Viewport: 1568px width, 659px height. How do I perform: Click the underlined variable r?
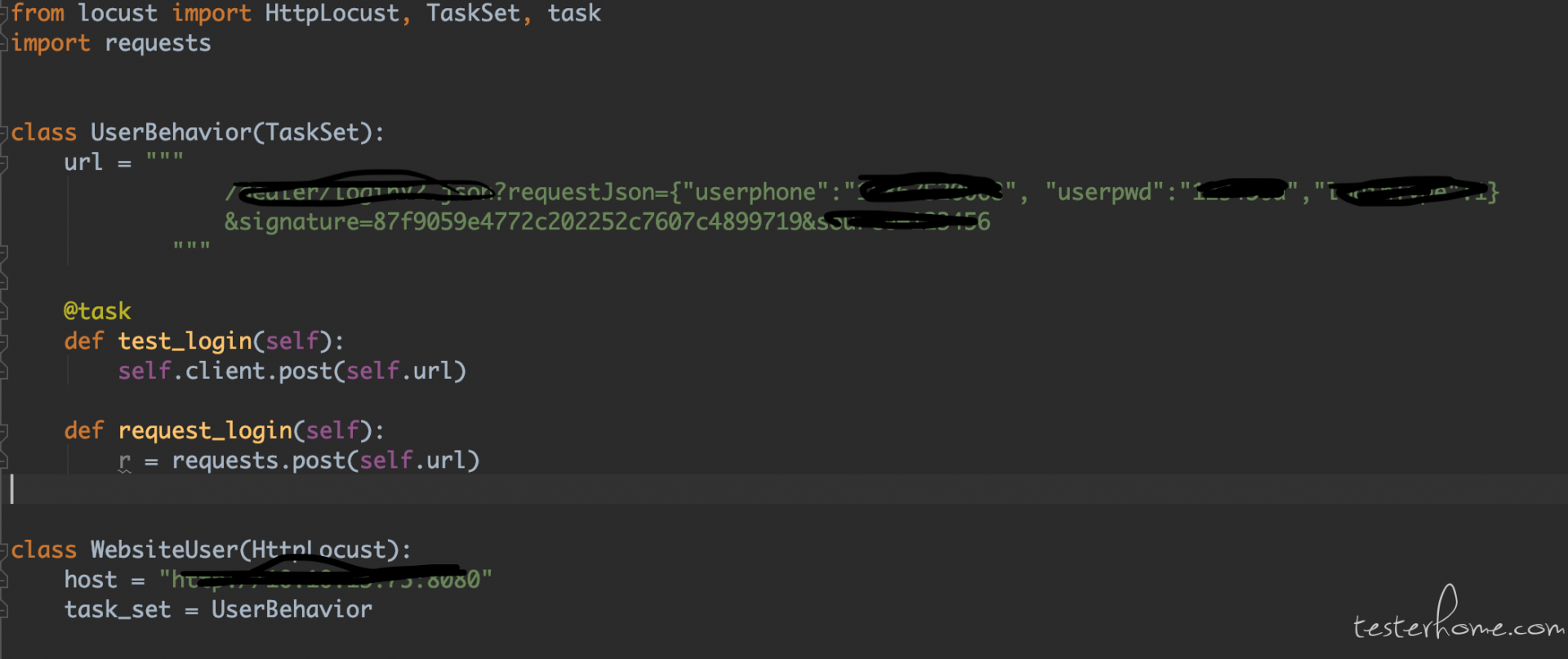click(124, 461)
